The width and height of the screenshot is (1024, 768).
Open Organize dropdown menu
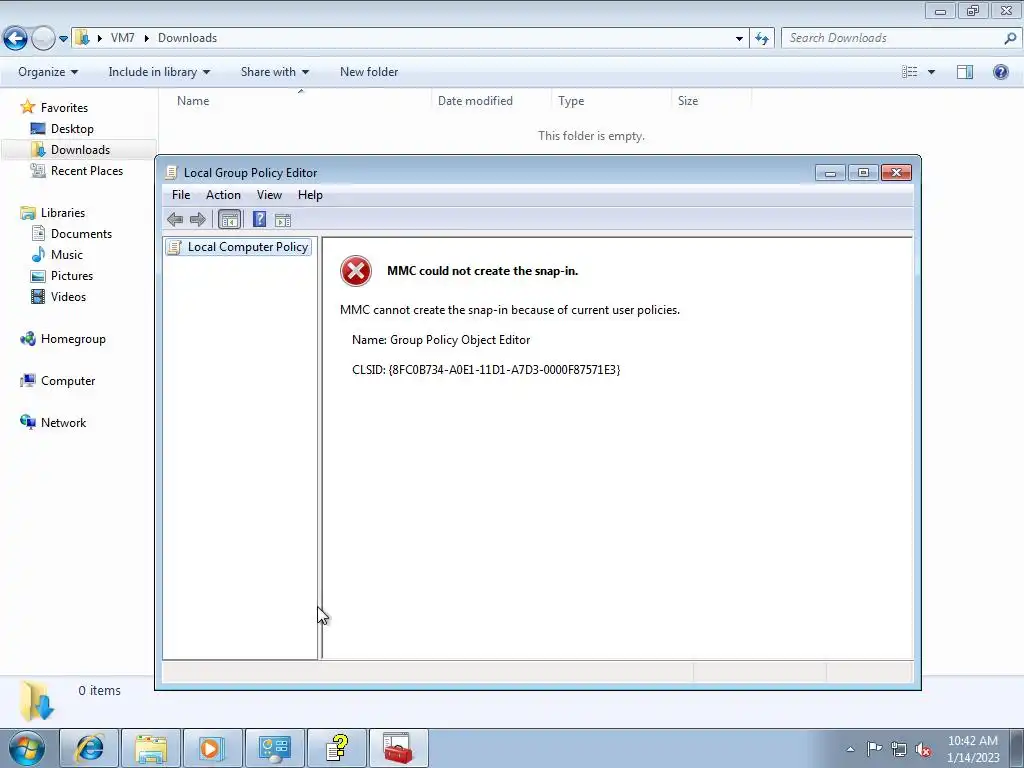coord(48,72)
